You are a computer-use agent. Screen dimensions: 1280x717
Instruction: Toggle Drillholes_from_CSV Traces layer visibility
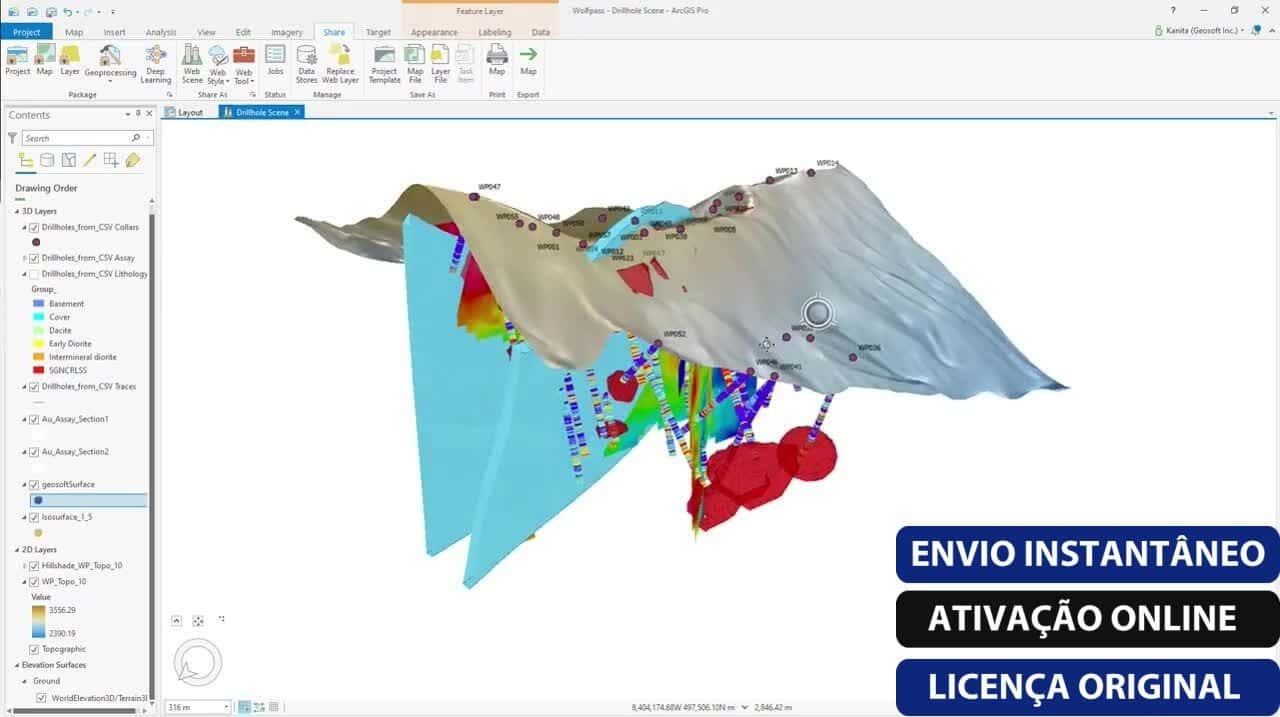[x=34, y=386]
